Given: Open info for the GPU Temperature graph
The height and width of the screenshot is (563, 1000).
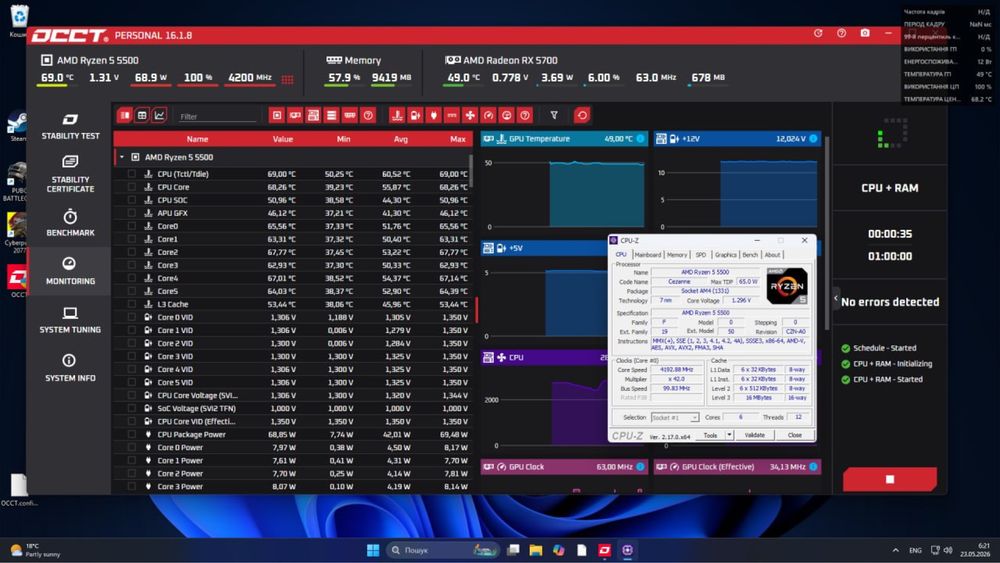Looking at the screenshot, I should click(640, 138).
